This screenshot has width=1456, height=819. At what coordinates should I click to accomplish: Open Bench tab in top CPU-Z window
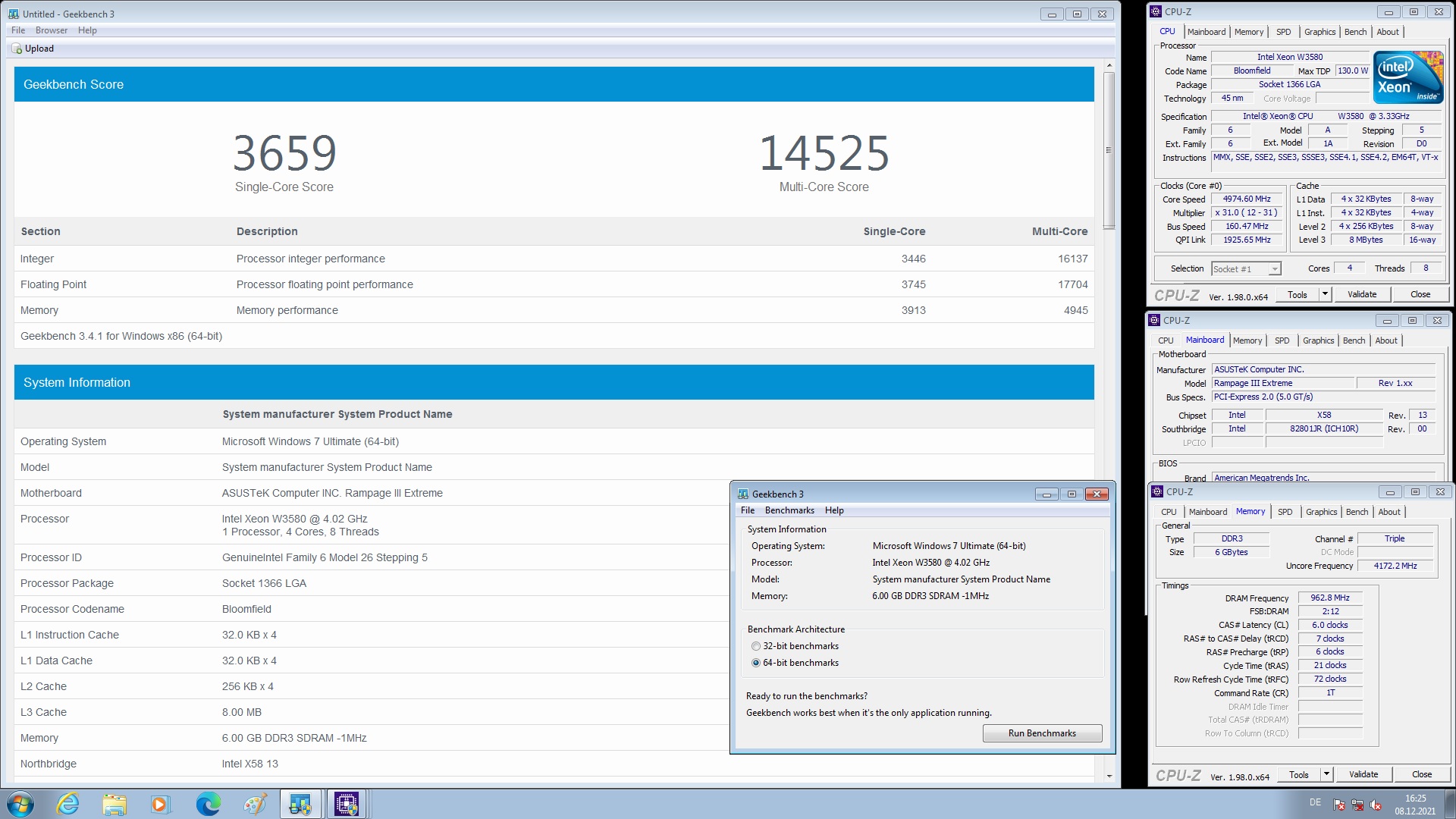(x=1355, y=32)
